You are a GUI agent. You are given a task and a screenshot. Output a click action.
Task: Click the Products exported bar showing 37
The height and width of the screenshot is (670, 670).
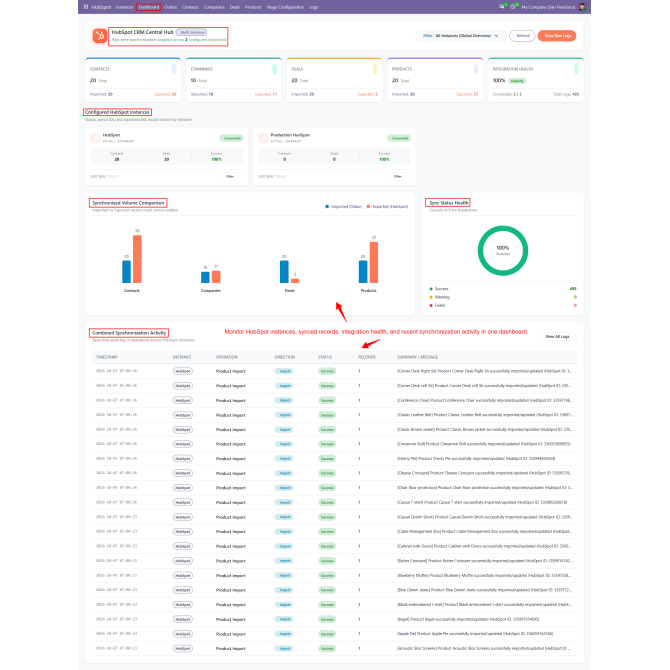click(374, 262)
